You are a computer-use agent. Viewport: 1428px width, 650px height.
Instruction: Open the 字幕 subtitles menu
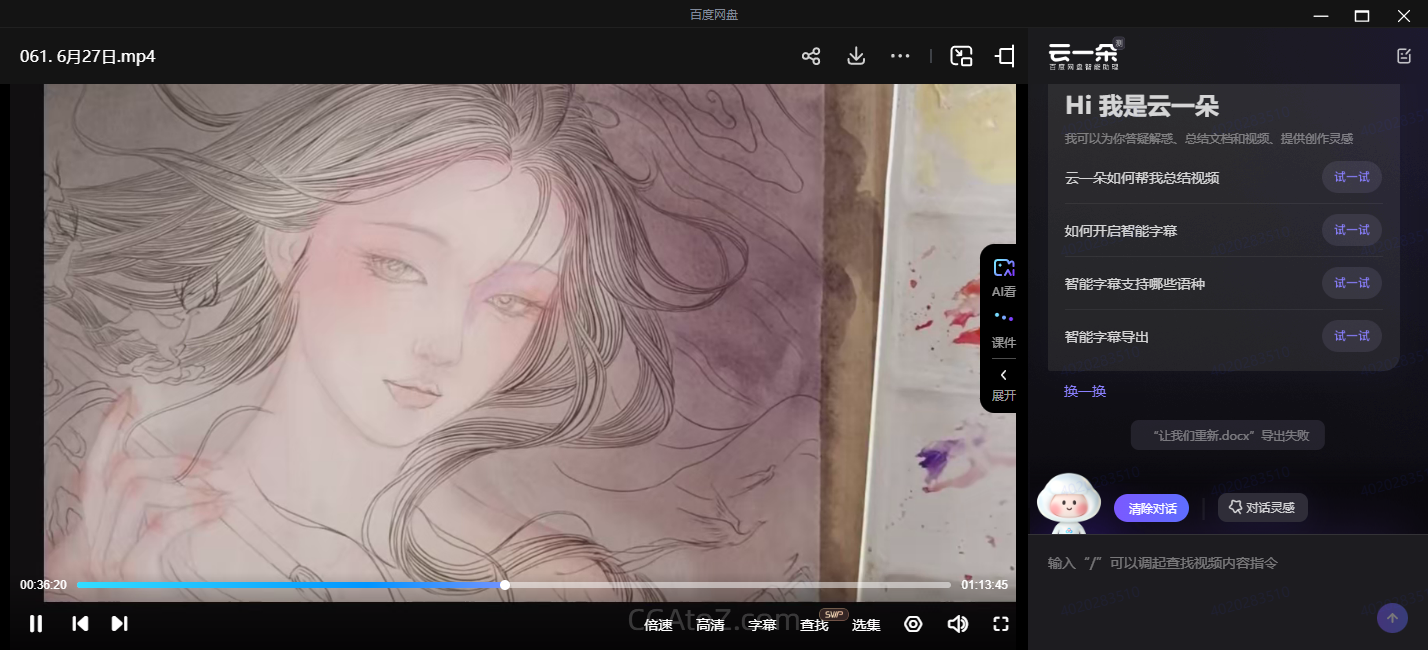(x=762, y=625)
